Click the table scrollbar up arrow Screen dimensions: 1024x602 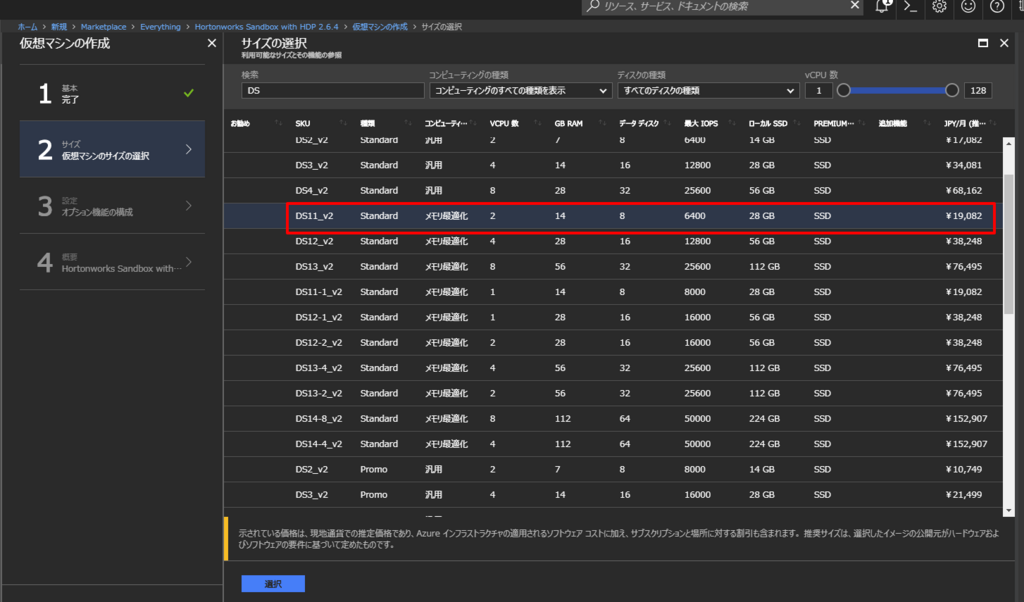click(1009, 142)
